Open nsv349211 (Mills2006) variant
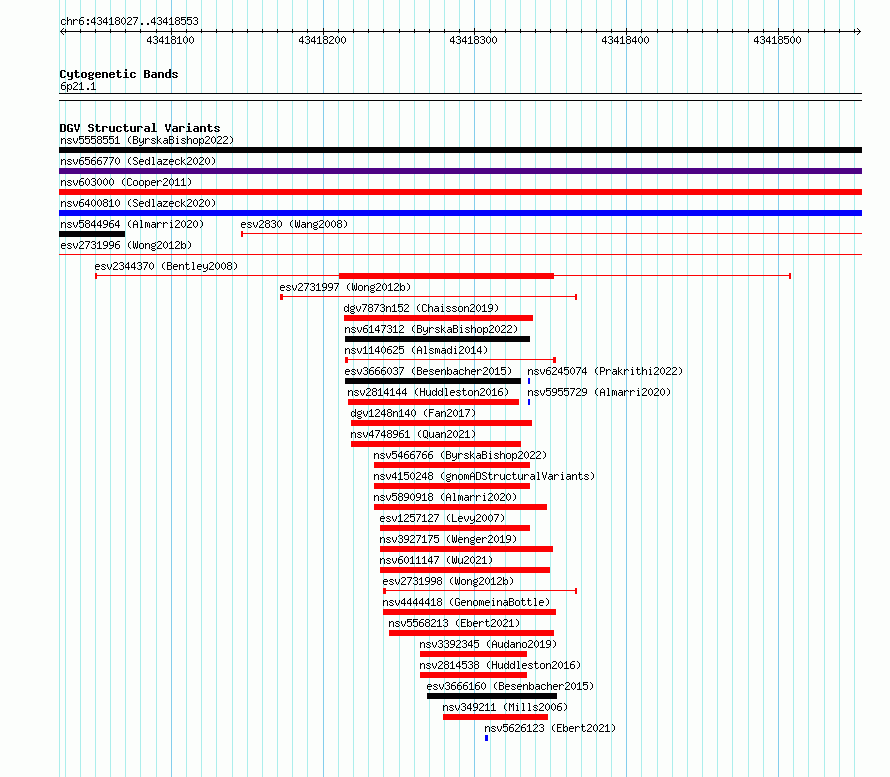 coord(505,707)
